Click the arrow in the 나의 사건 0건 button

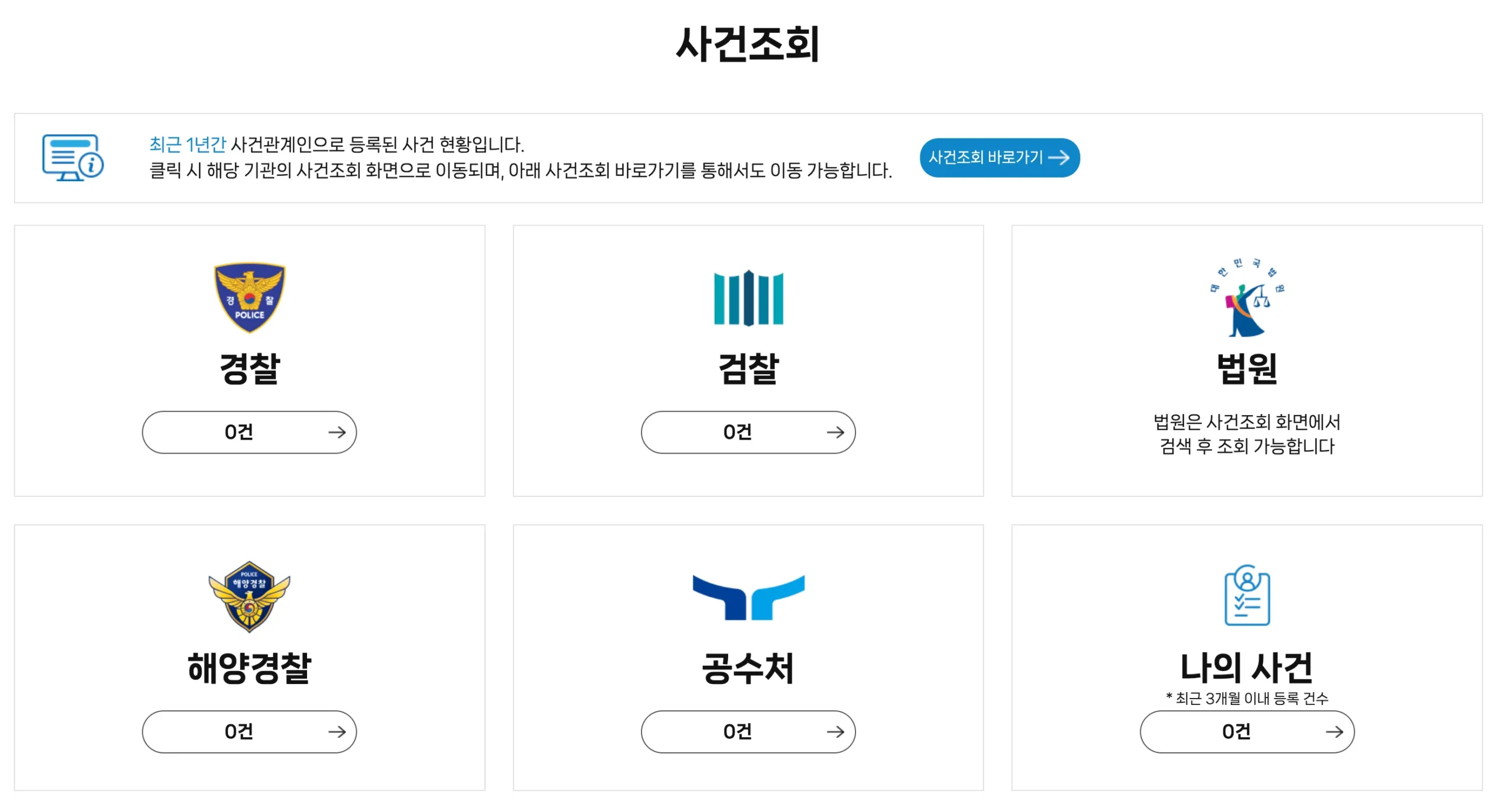pyautogui.click(x=1334, y=732)
